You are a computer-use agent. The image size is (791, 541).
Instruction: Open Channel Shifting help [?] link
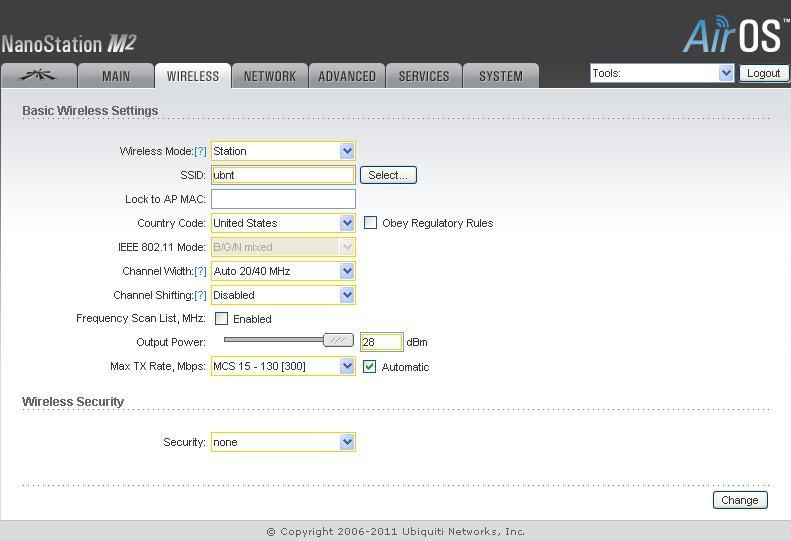click(200, 296)
